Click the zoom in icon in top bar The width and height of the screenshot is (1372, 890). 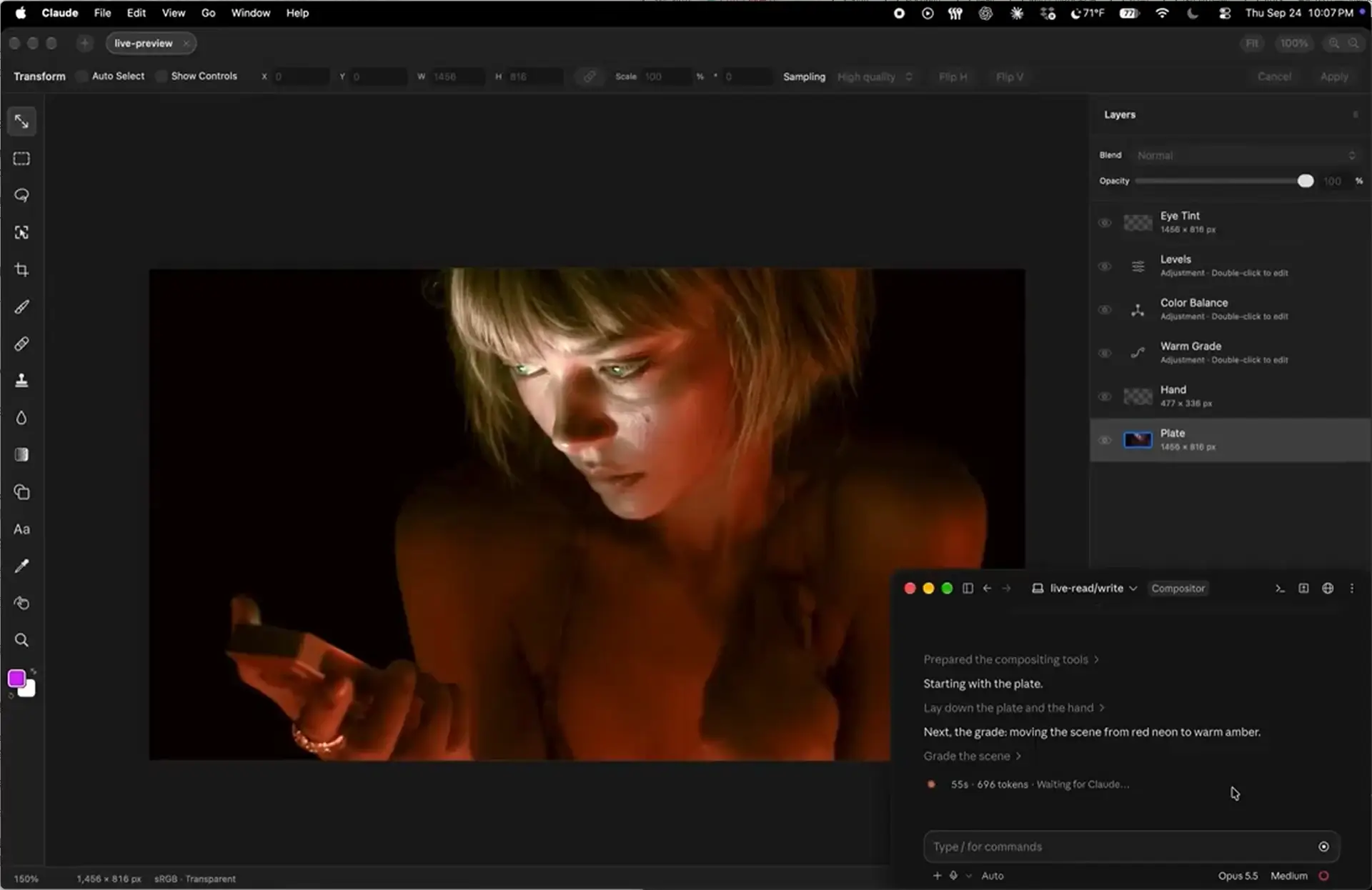pos(1333,44)
